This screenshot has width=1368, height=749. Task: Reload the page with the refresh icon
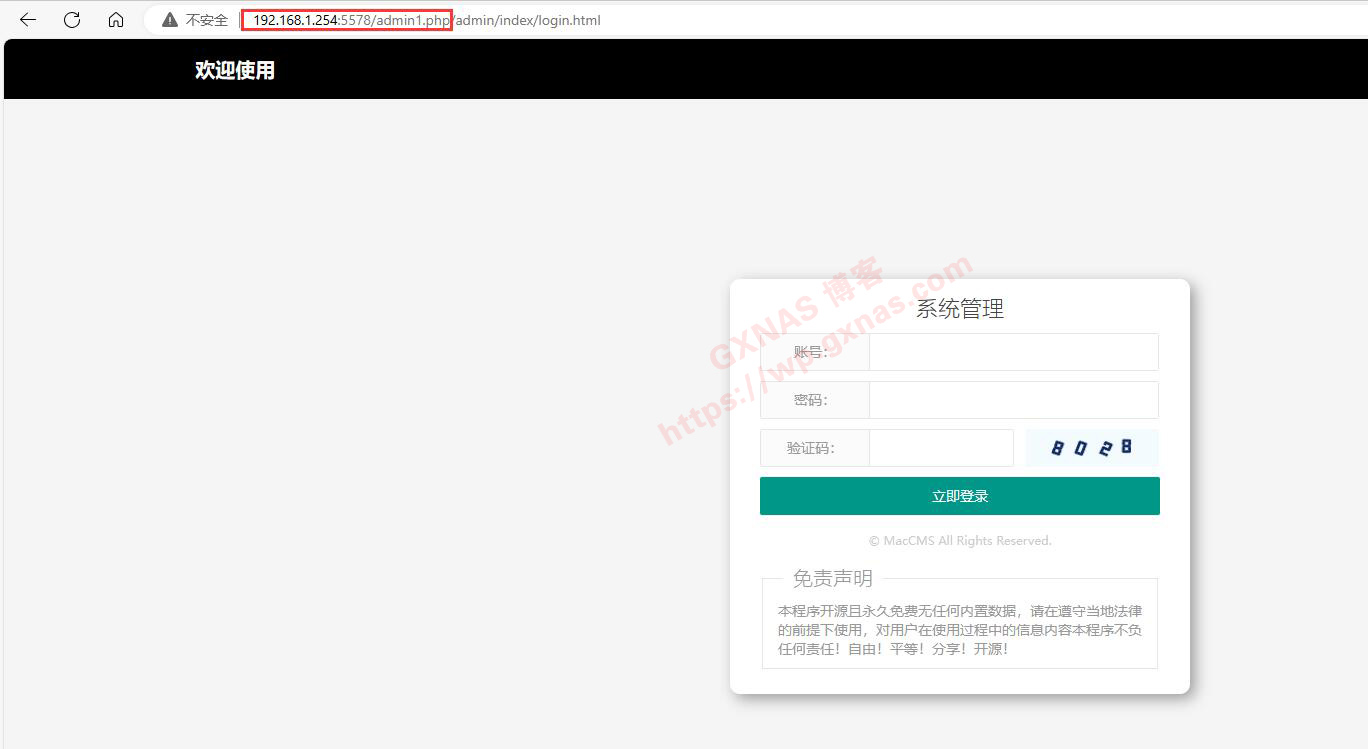point(72,20)
